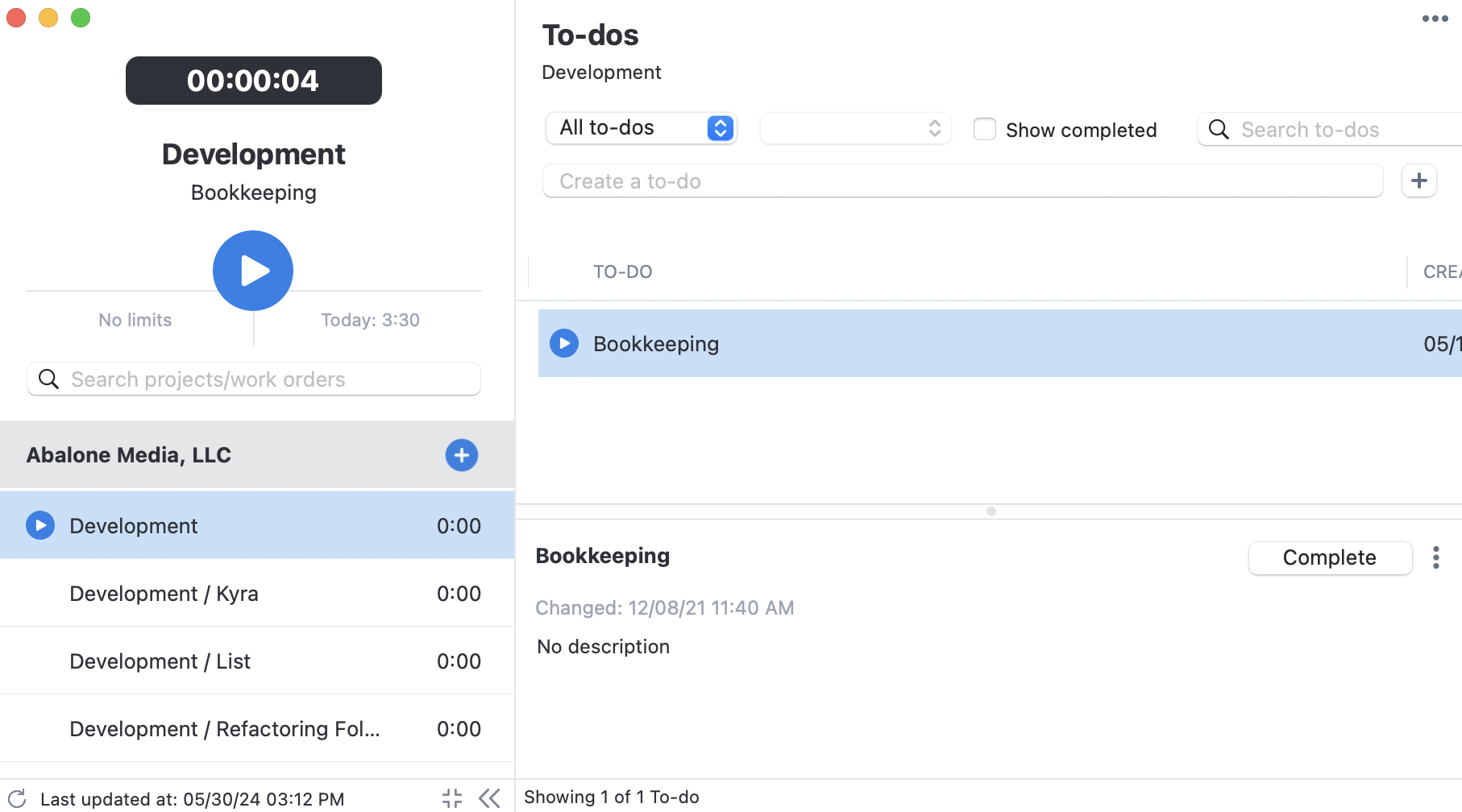Focus the Create a to-do field
The height and width of the screenshot is (812, 1462).
point(963,180)
